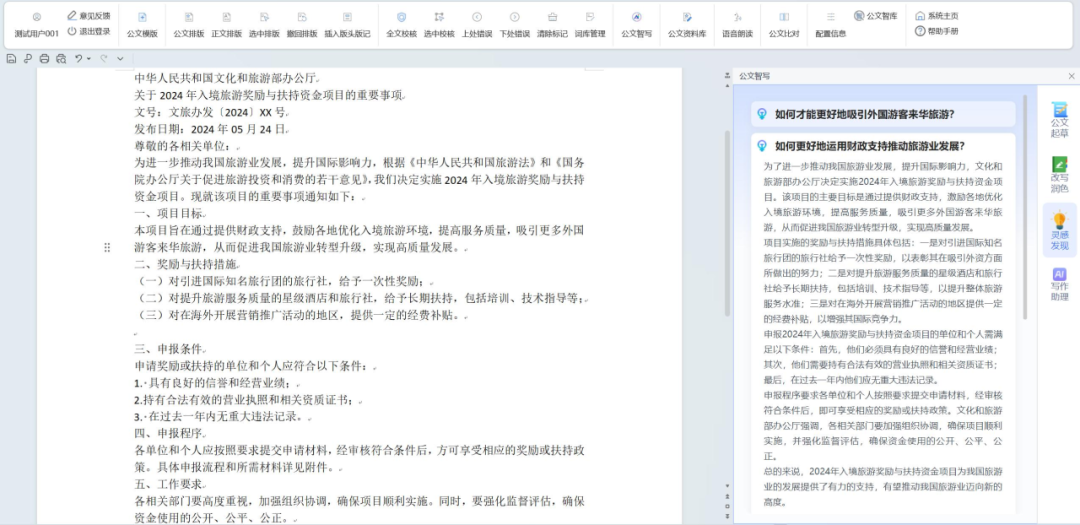Run 全文校核 full-text proofreading

point(402,25)
